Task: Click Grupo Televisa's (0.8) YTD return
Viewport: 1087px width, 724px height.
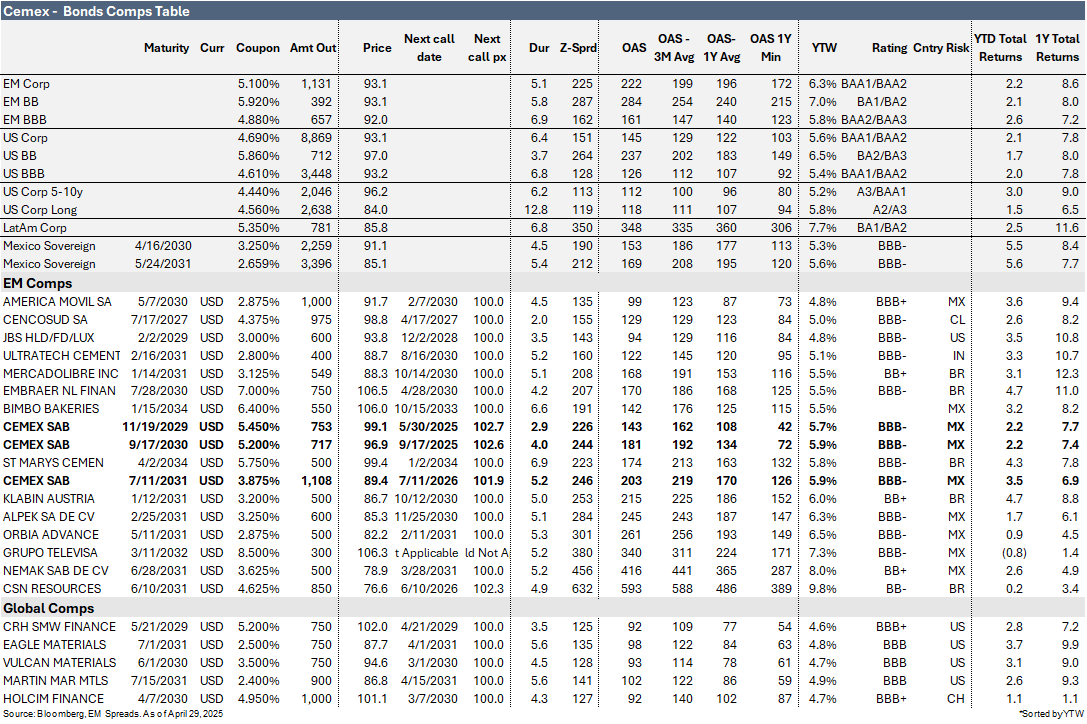Action: pyautogui.click(x=1012, y=553)
